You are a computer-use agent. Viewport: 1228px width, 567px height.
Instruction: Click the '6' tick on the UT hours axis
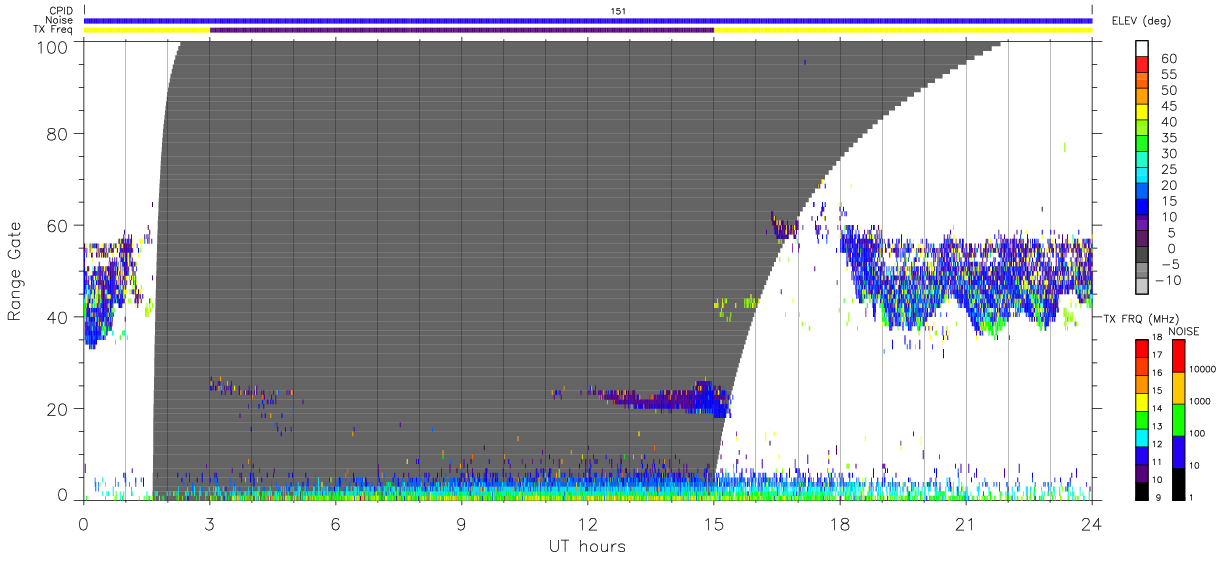(335, 523)
